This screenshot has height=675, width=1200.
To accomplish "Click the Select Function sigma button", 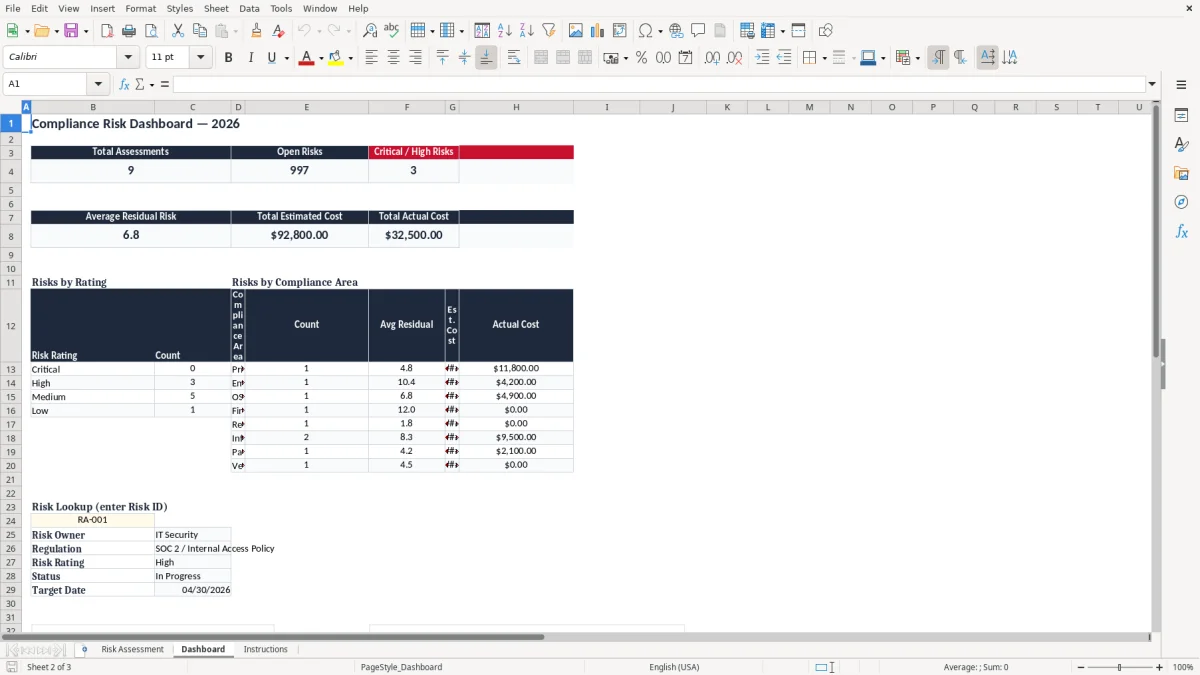I will tap(139, 84).
